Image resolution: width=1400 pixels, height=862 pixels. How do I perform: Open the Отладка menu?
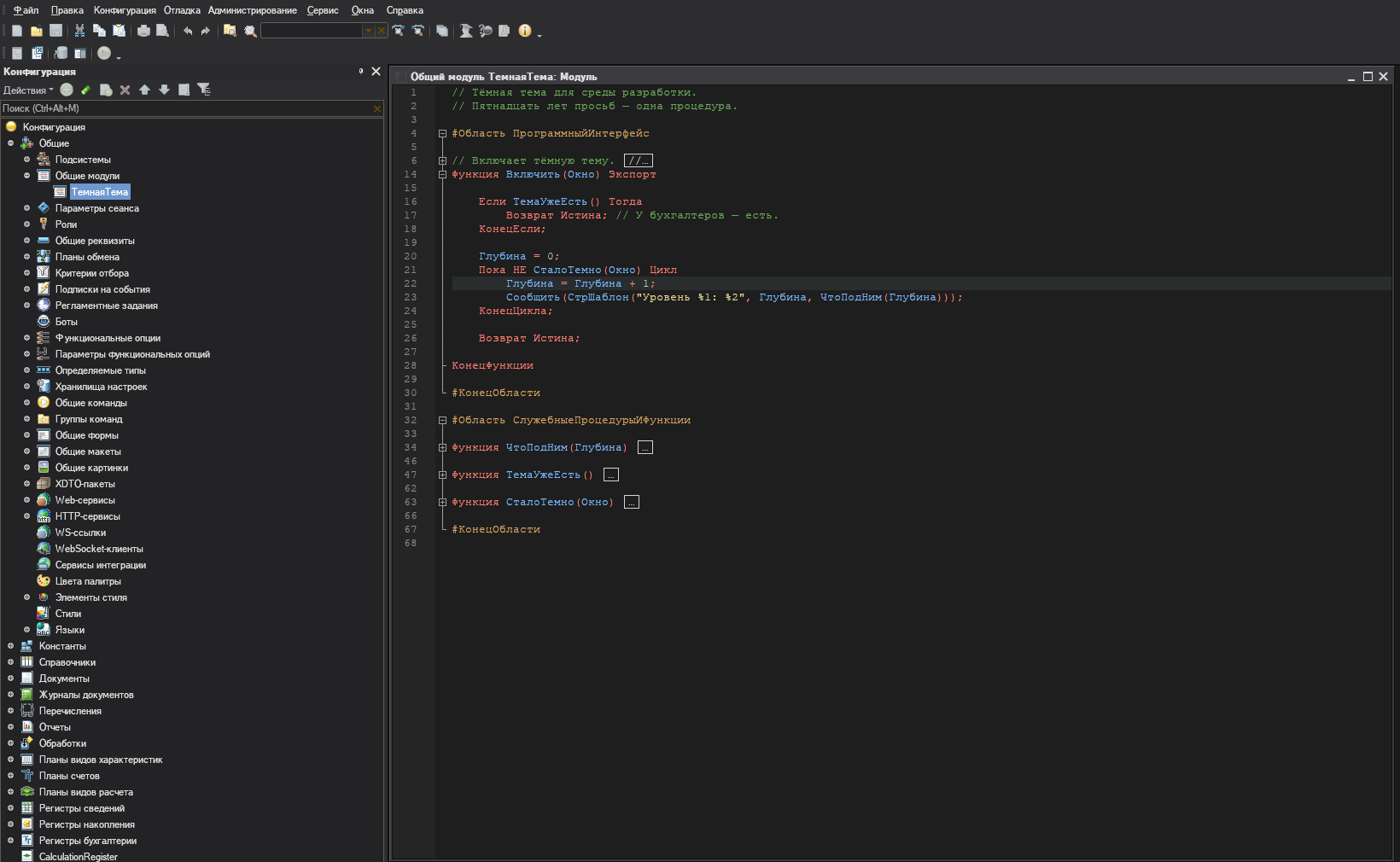pos(182,10)
